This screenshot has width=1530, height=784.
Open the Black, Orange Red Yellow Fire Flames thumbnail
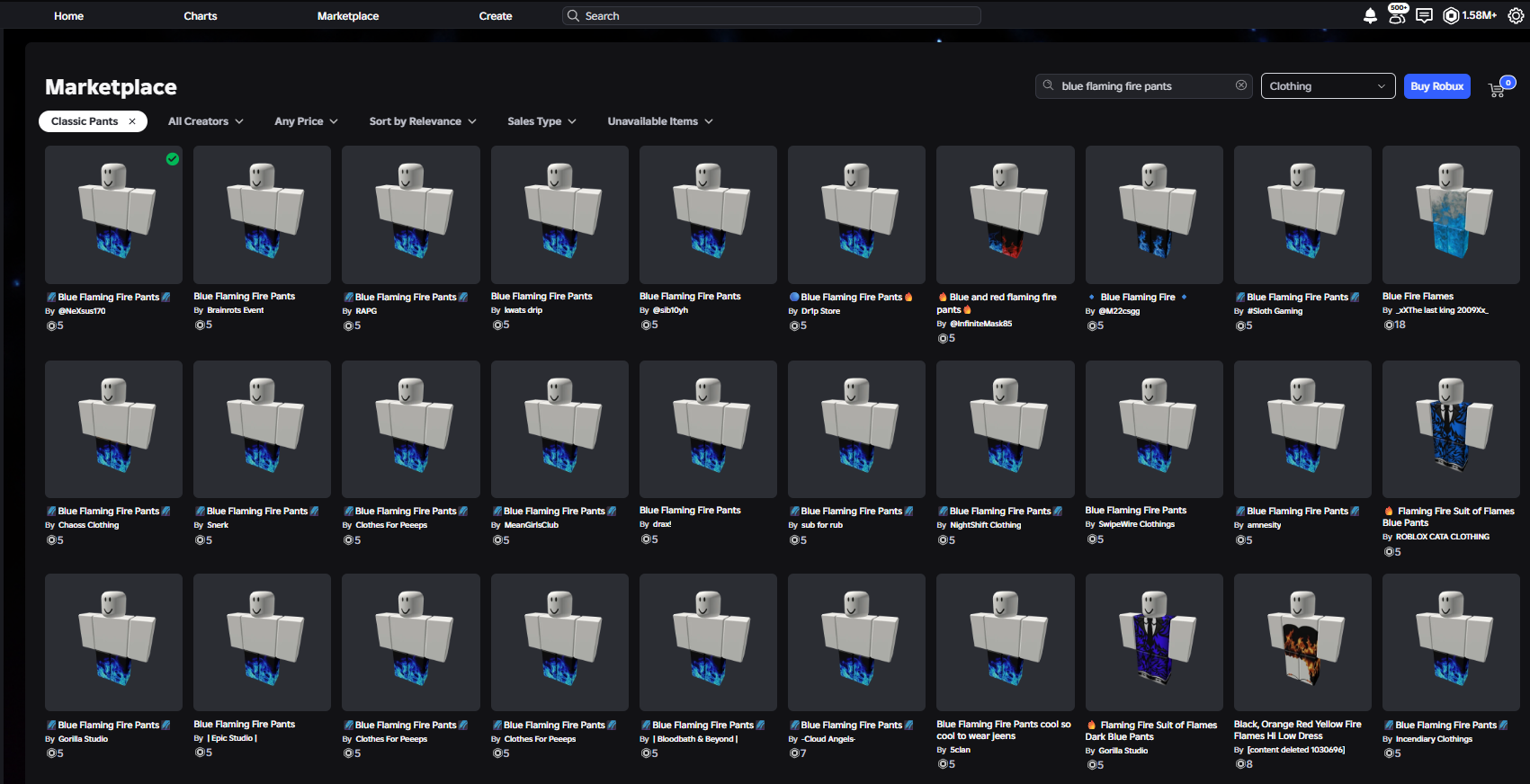1302,643
